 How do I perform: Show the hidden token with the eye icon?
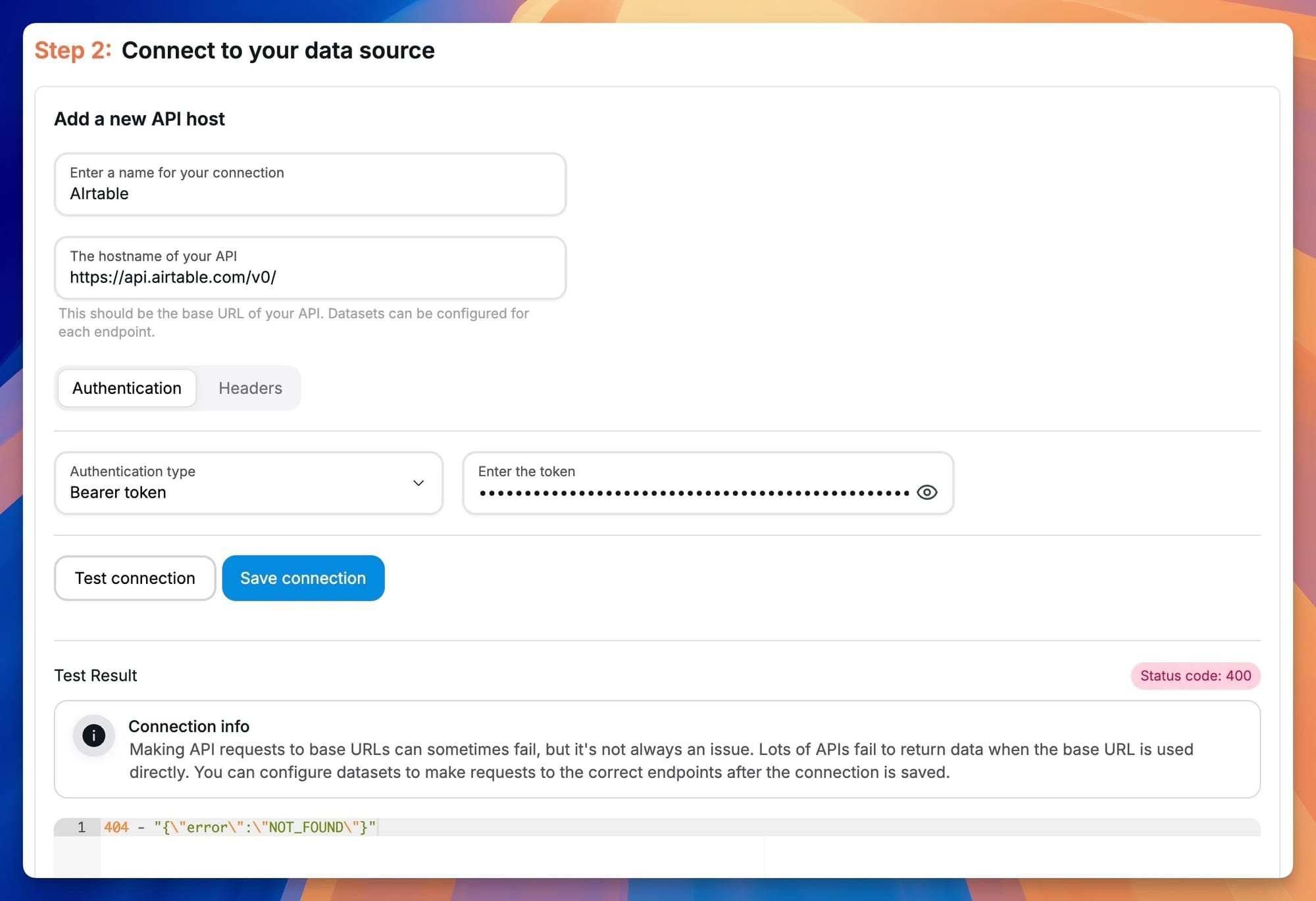(927, 492)
